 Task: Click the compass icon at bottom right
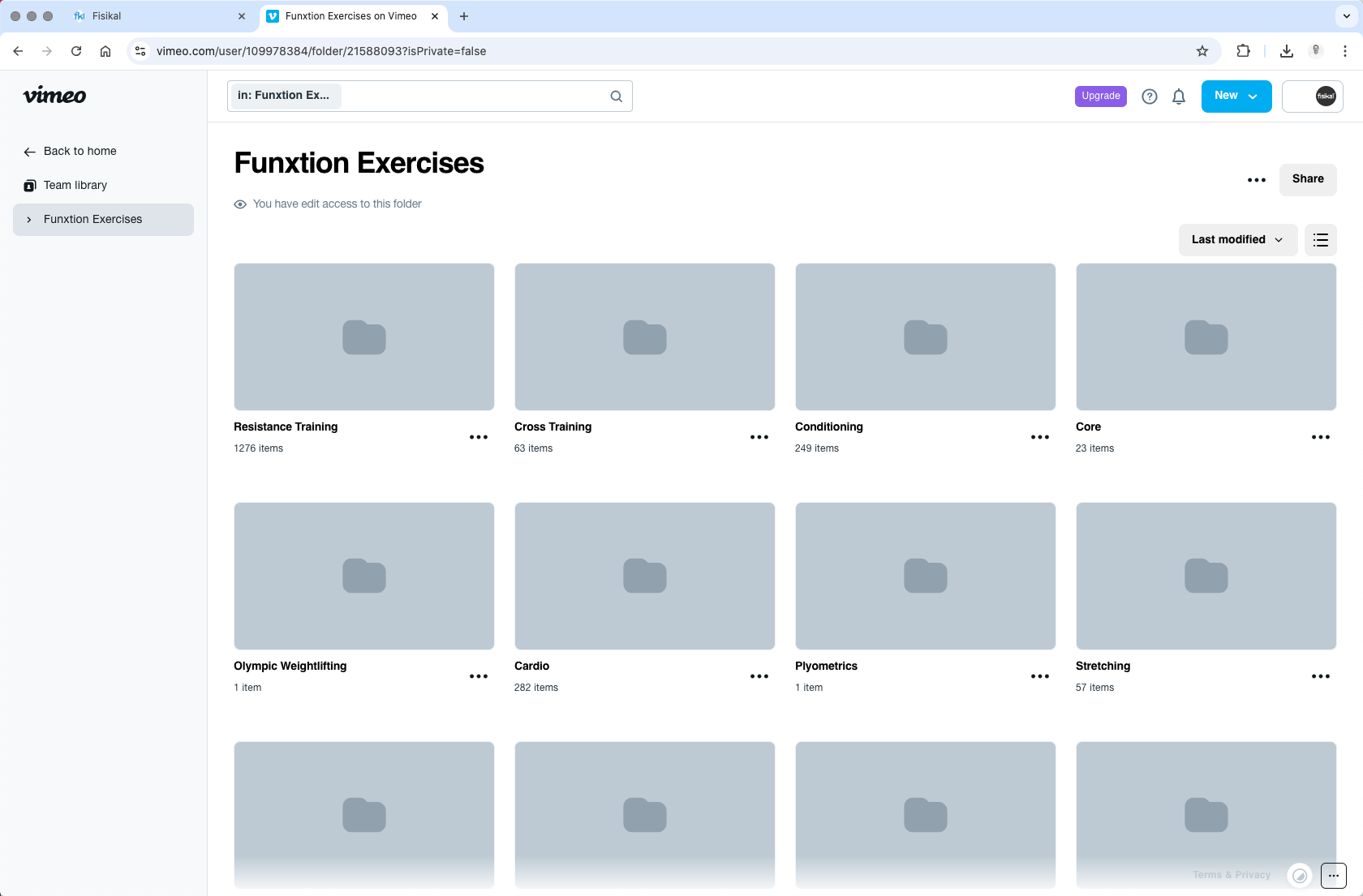[x=1300, y=876]
